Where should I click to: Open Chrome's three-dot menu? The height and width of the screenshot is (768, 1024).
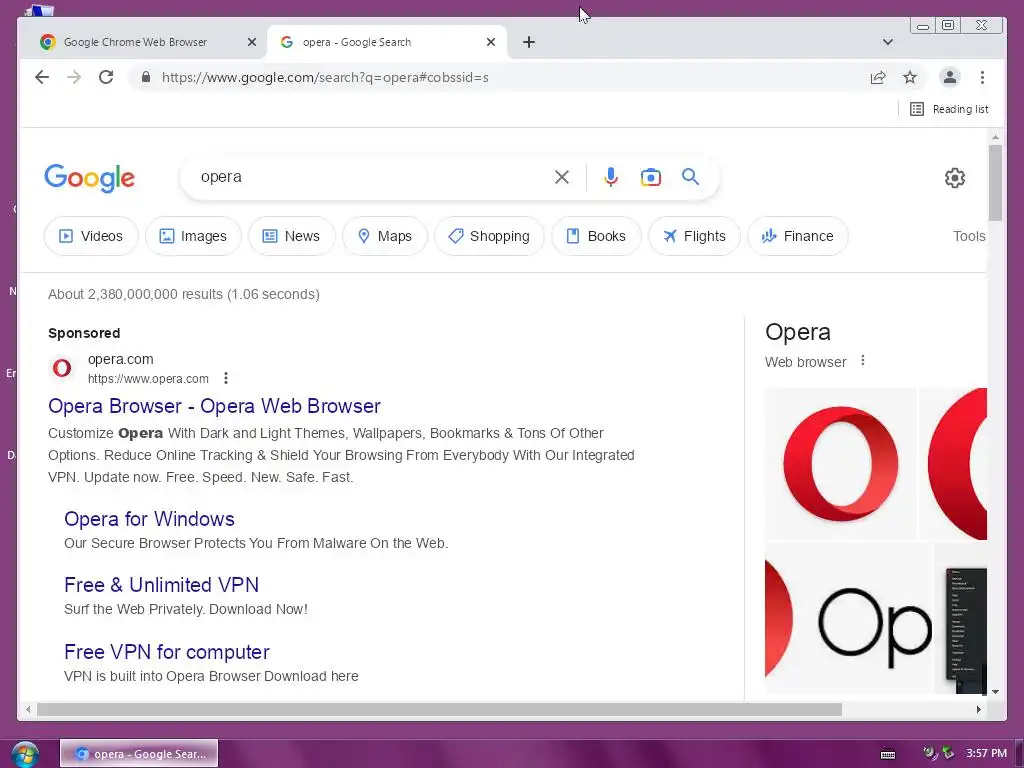pos(982,77)
